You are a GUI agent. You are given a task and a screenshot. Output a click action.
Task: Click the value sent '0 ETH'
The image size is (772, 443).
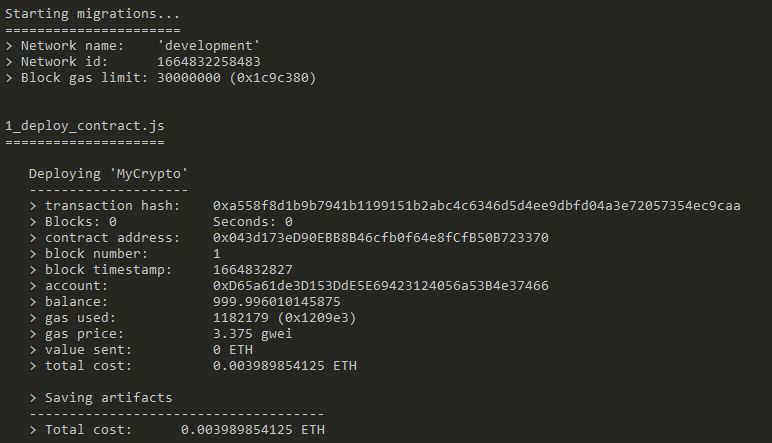click(233, 350)
